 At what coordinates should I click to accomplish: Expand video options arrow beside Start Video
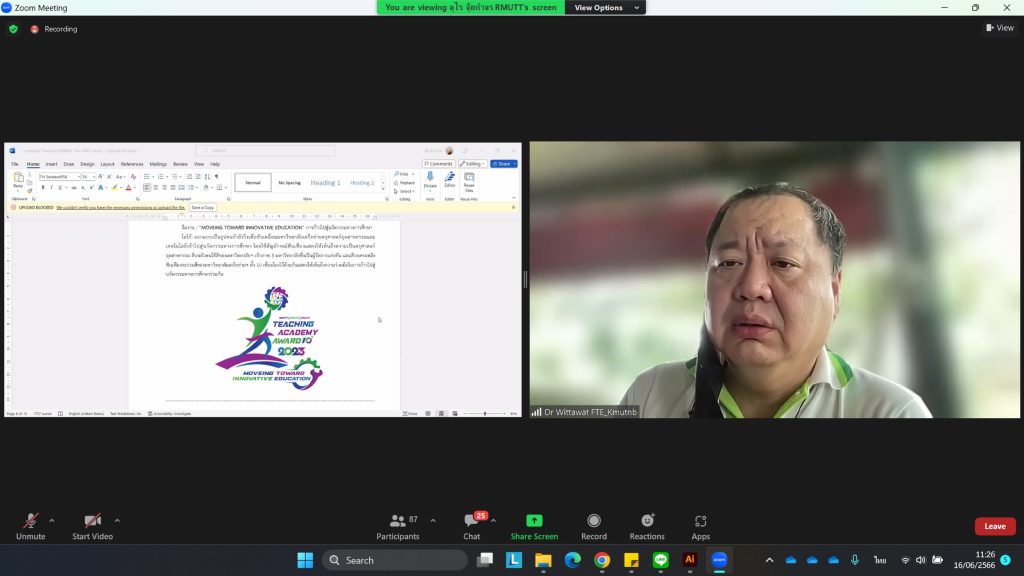117,520
